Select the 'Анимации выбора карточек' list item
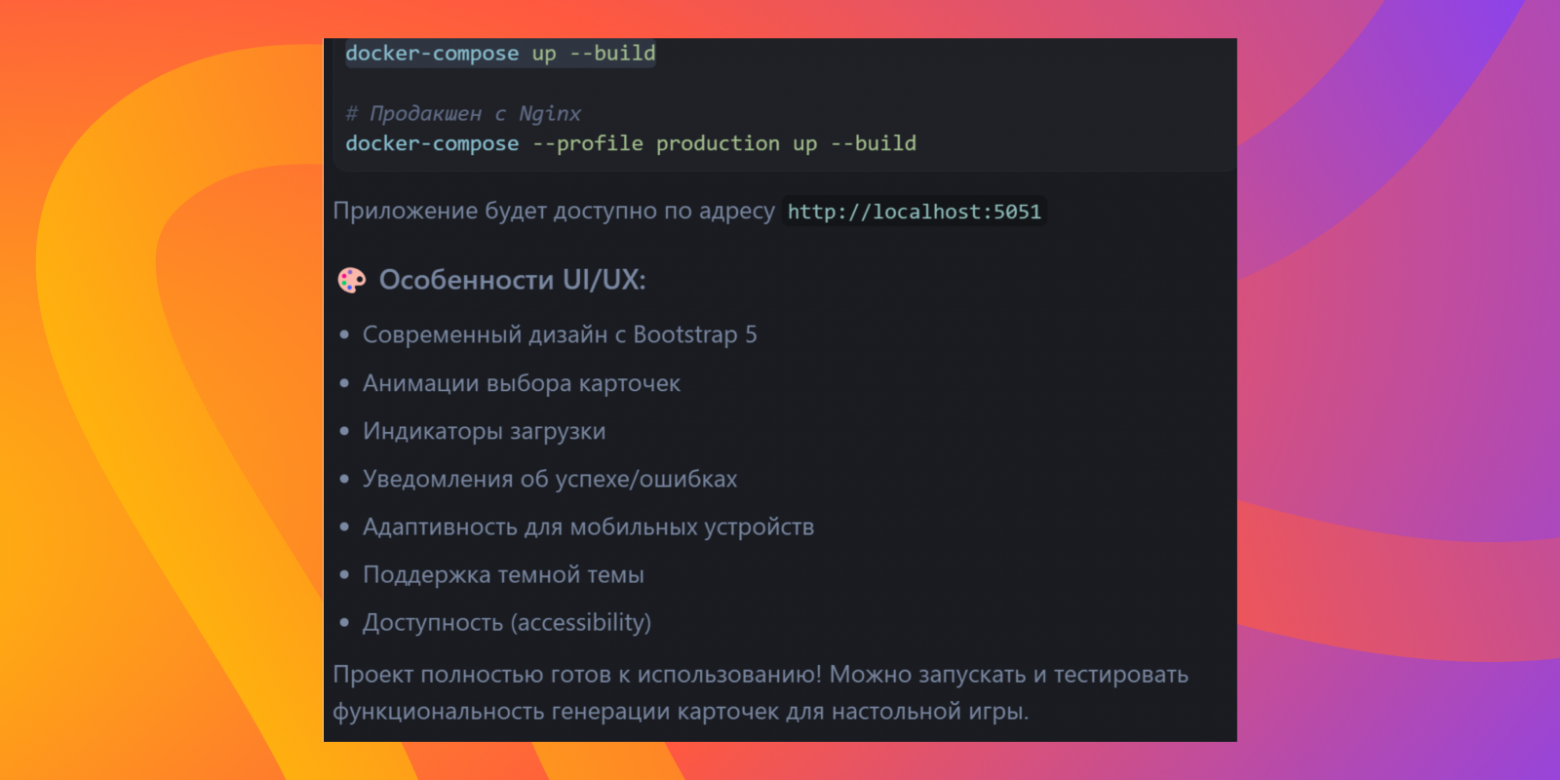Viewport: 1560px width, 780px height. (521, 383)
